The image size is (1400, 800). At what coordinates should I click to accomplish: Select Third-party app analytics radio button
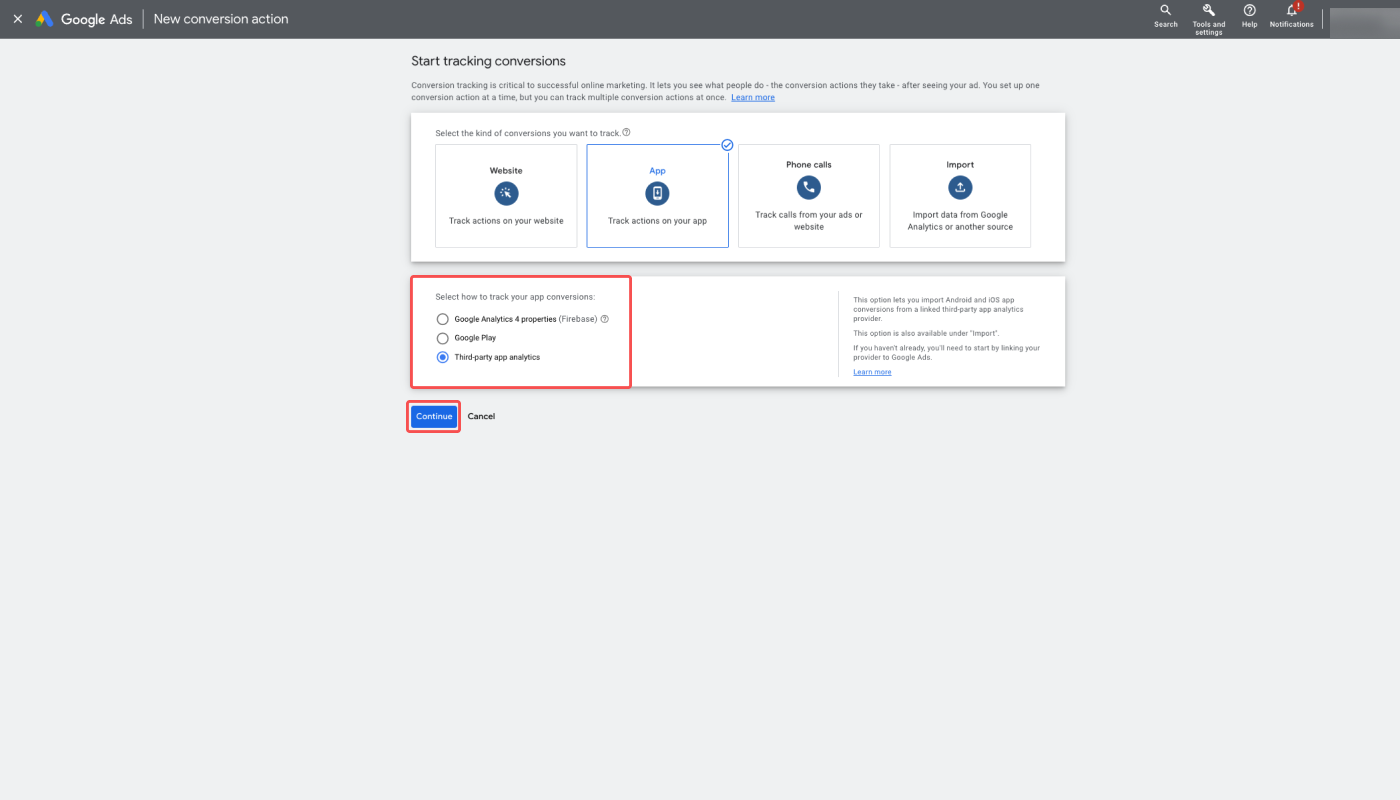(x=443, y=357)
